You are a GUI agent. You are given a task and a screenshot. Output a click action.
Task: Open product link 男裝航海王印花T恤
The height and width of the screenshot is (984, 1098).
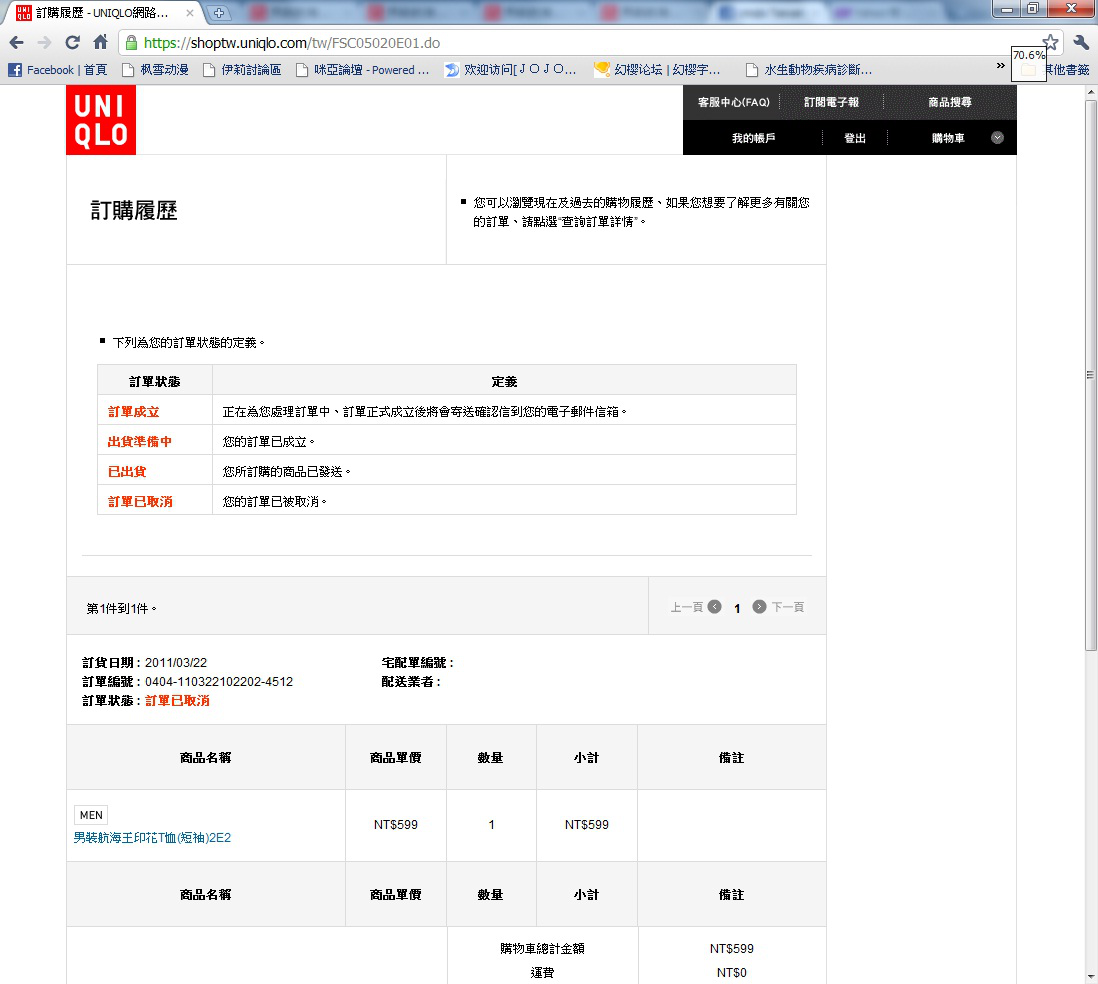pyautogui.click(x=152, y=838)
